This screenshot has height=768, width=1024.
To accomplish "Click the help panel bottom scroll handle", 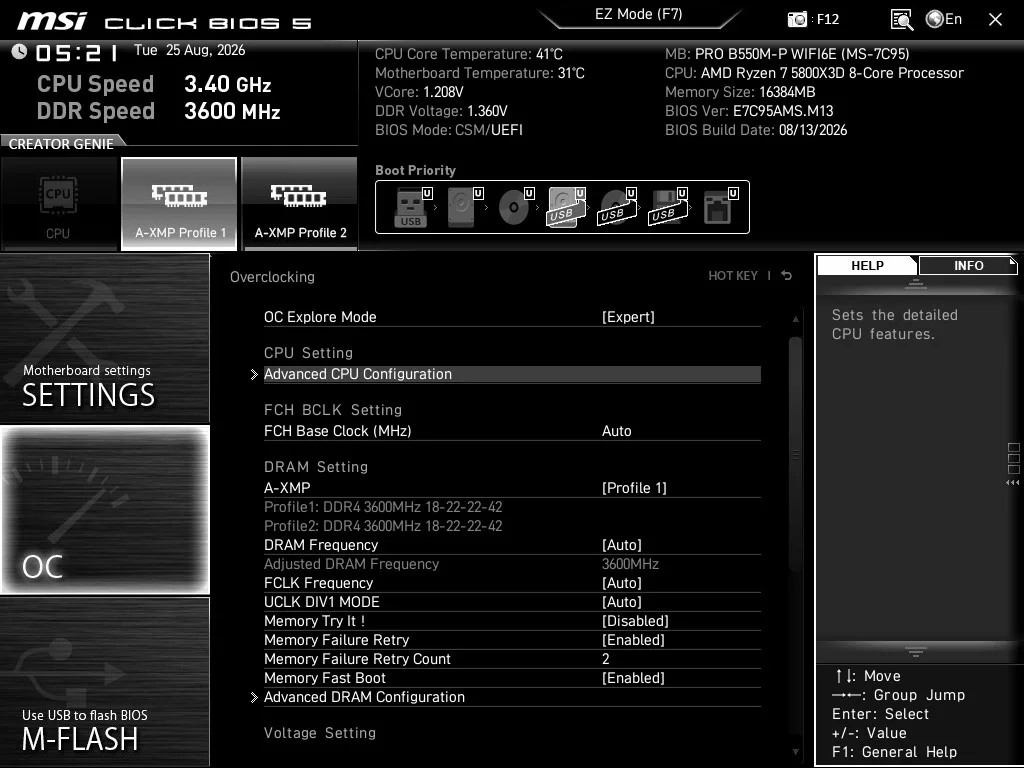I will 916,652.
